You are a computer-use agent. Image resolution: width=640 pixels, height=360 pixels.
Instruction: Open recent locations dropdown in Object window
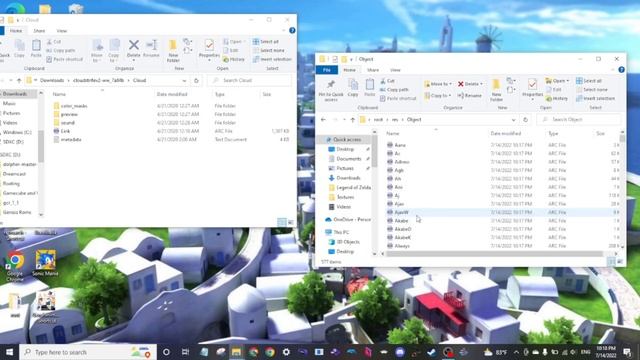[x=344, y=120]
